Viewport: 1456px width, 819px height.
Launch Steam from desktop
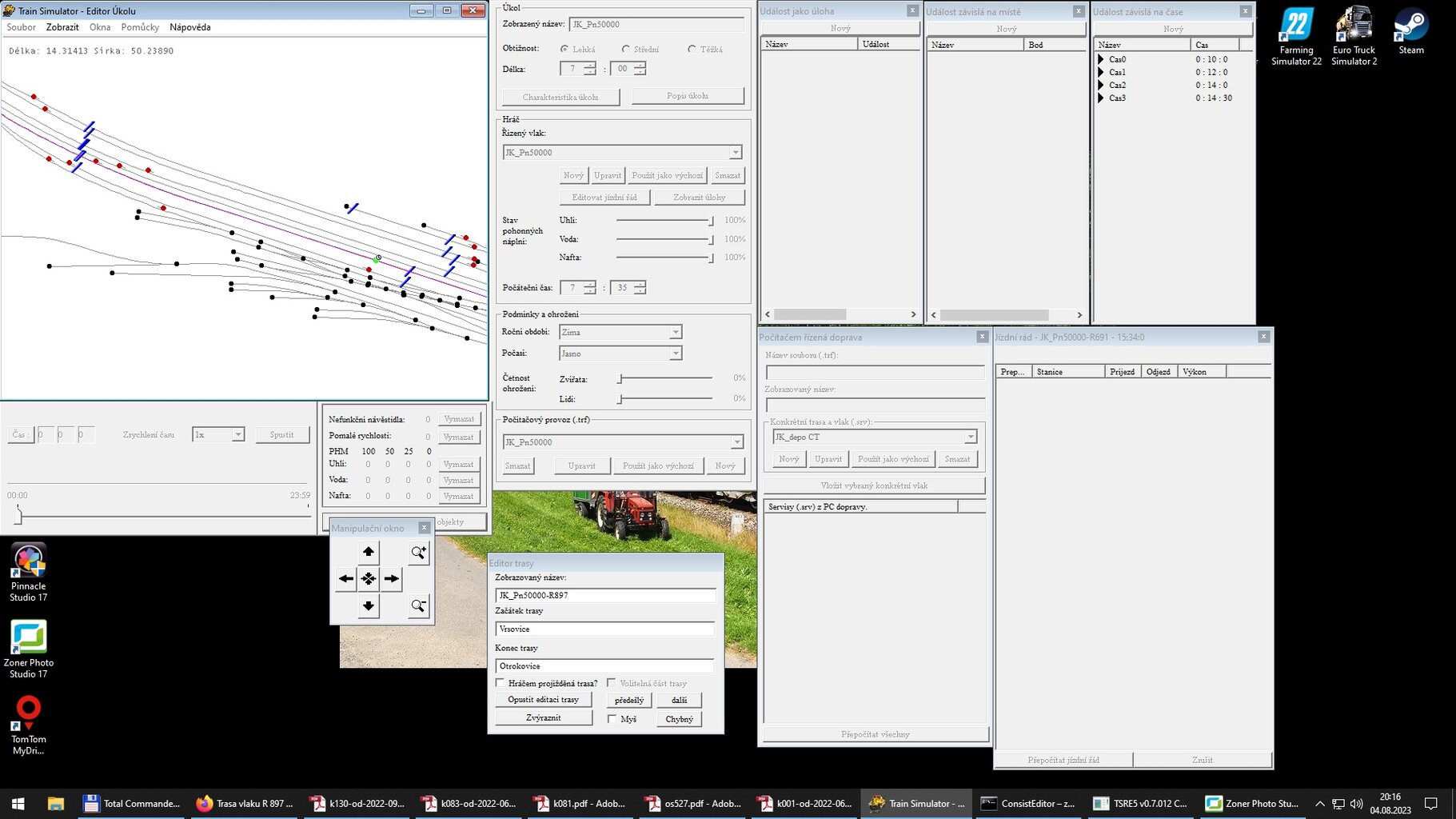1410,31
